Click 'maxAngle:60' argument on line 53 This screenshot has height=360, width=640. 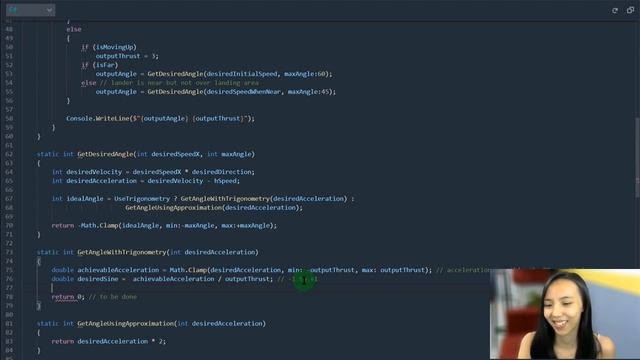[305, 74]
